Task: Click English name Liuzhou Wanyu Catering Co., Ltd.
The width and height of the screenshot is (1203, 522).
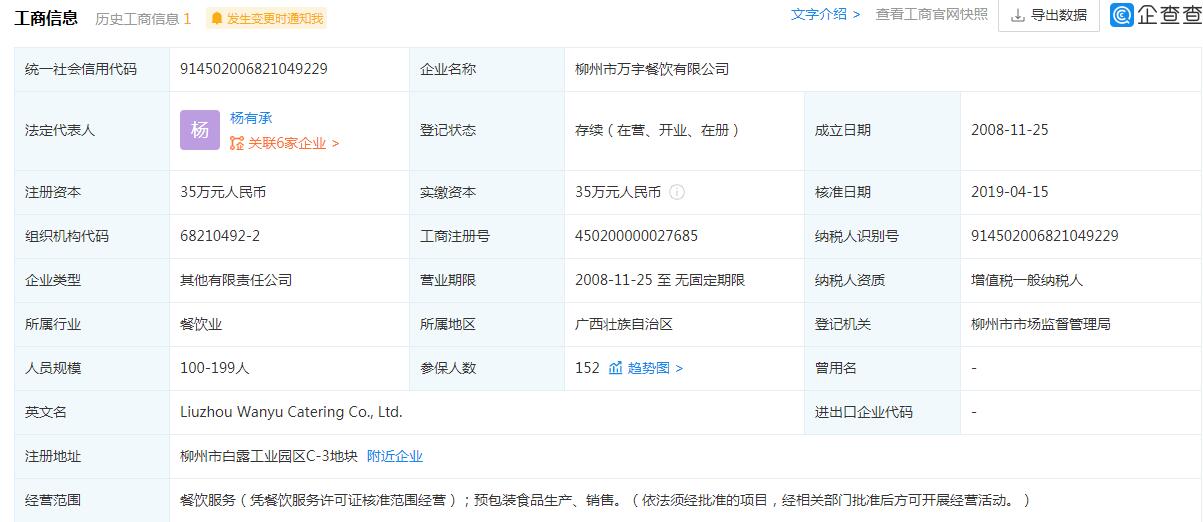Action: tap(291, 412)
